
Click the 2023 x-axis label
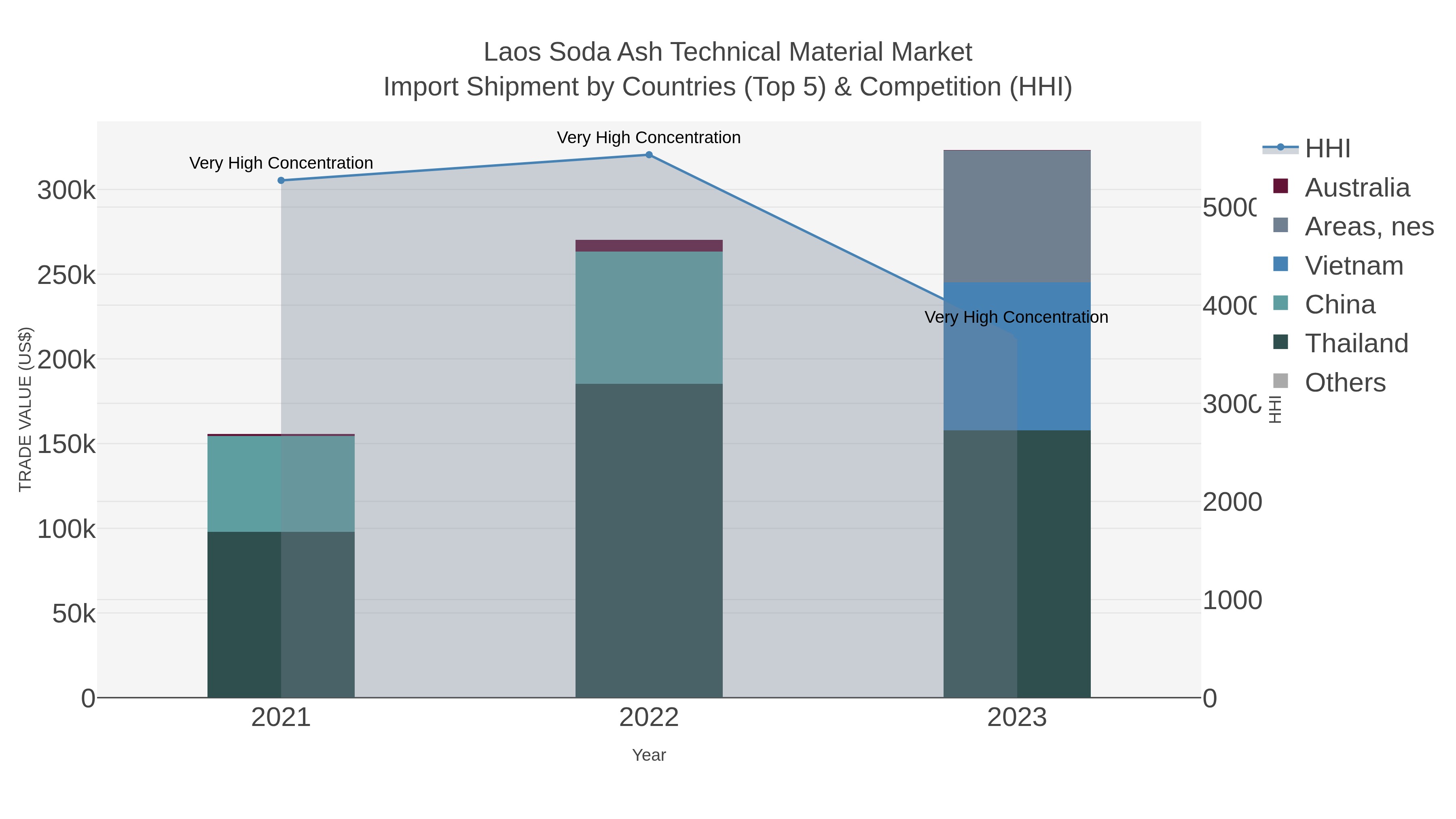click(1017, 718)
